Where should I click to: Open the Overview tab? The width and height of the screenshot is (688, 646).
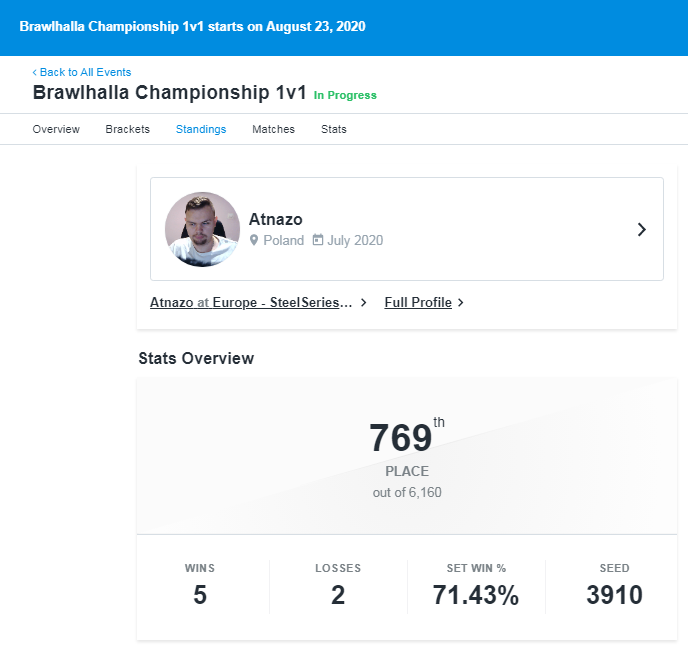[56, 129]
